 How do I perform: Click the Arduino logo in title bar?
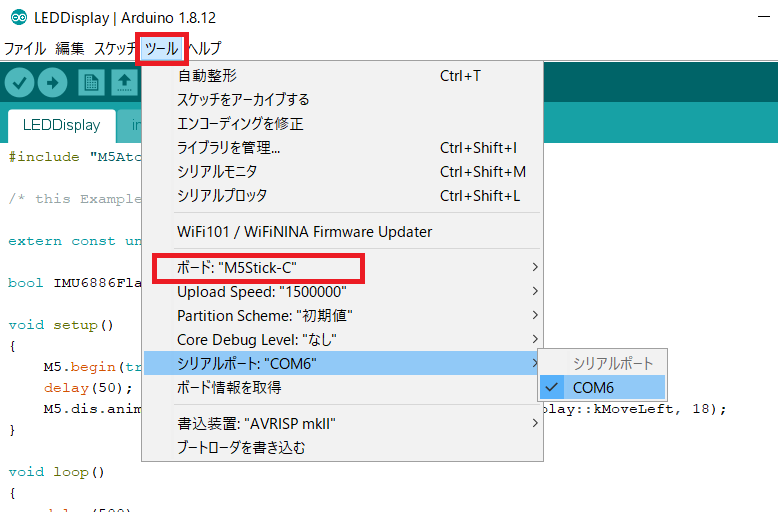[19, 17]
